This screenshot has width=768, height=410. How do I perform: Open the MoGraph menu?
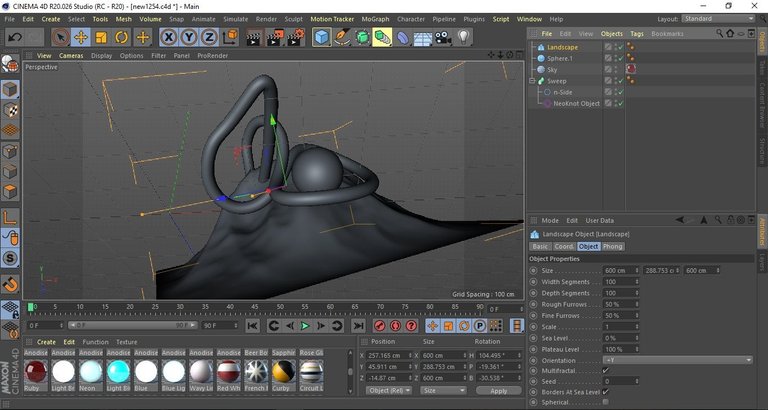375,19
